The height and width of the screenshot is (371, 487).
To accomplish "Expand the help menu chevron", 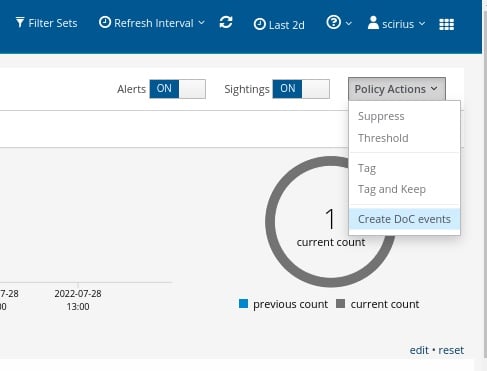I will [x=349, y=24].
